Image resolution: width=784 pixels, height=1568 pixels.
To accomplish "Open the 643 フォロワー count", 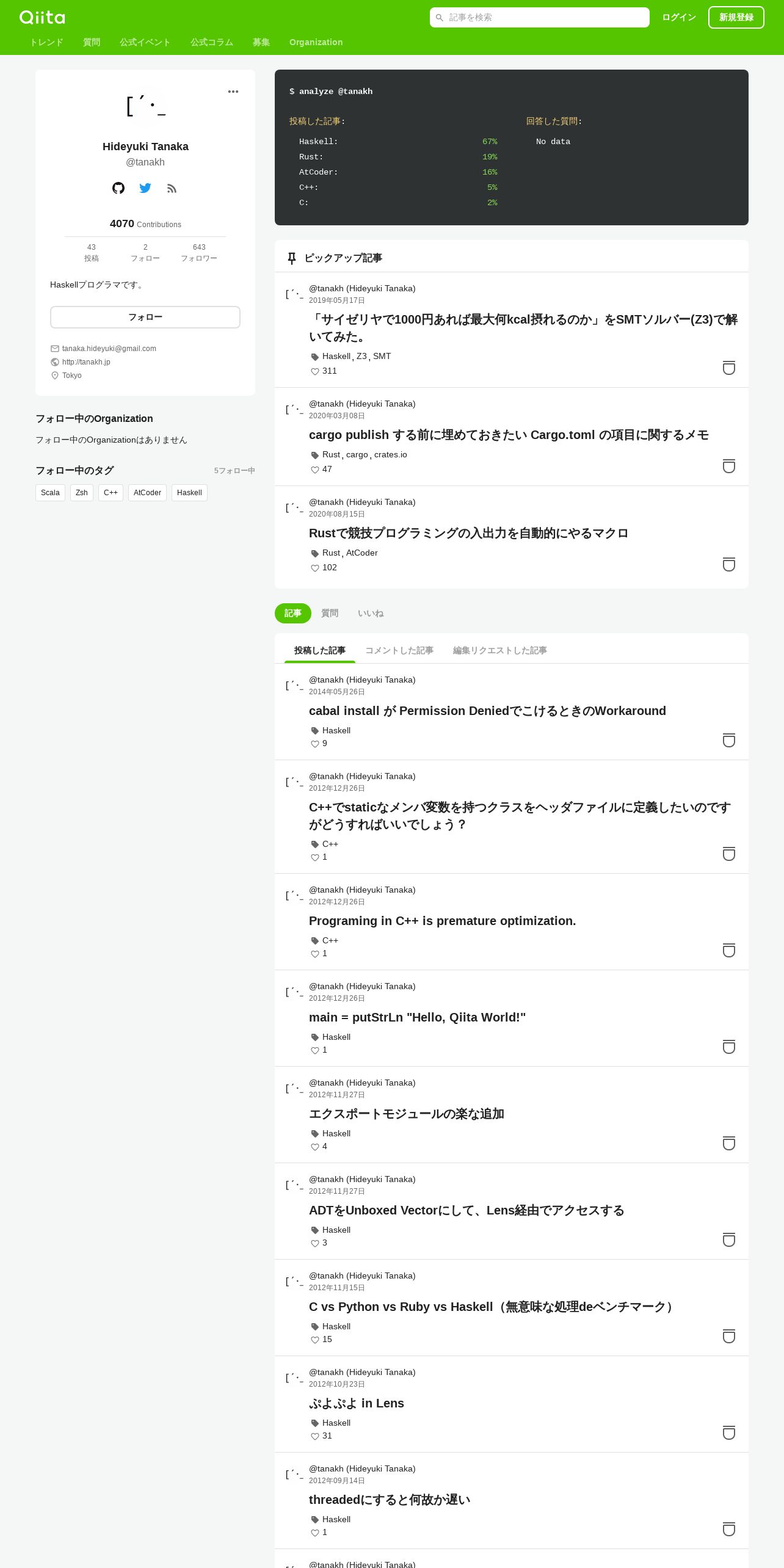I will [x=199, y=253].
